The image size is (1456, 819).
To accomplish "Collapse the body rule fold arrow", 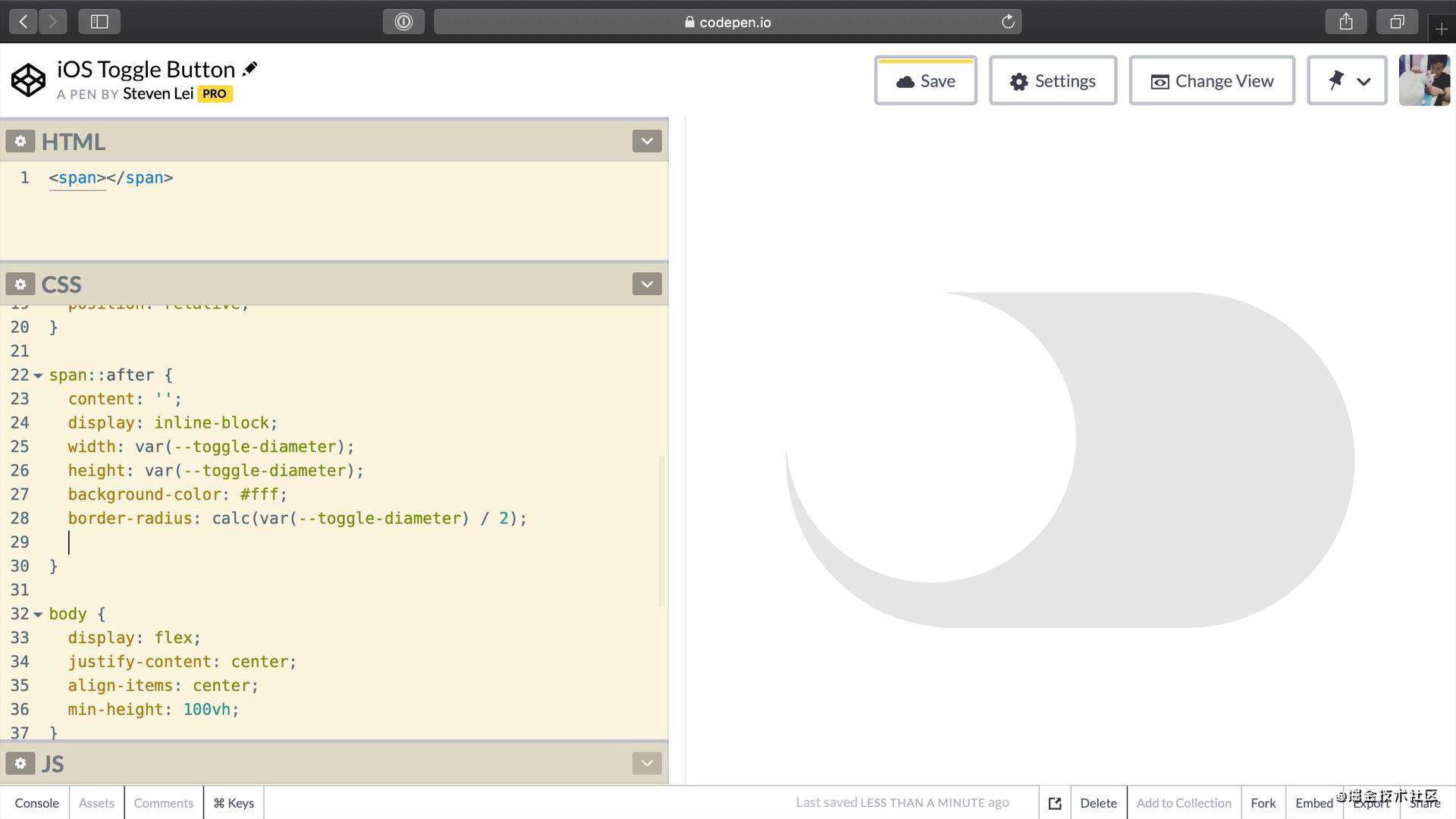I will tap(38, 614).
